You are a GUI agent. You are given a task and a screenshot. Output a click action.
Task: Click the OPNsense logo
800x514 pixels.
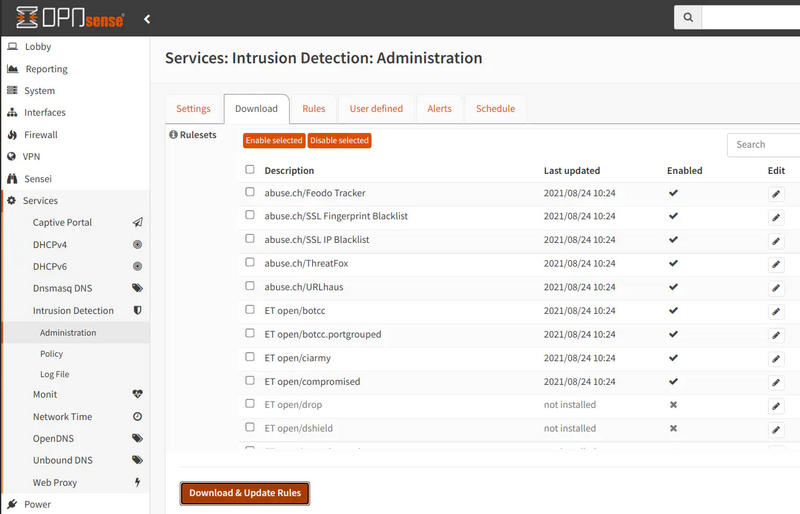(x=69, y=17)
